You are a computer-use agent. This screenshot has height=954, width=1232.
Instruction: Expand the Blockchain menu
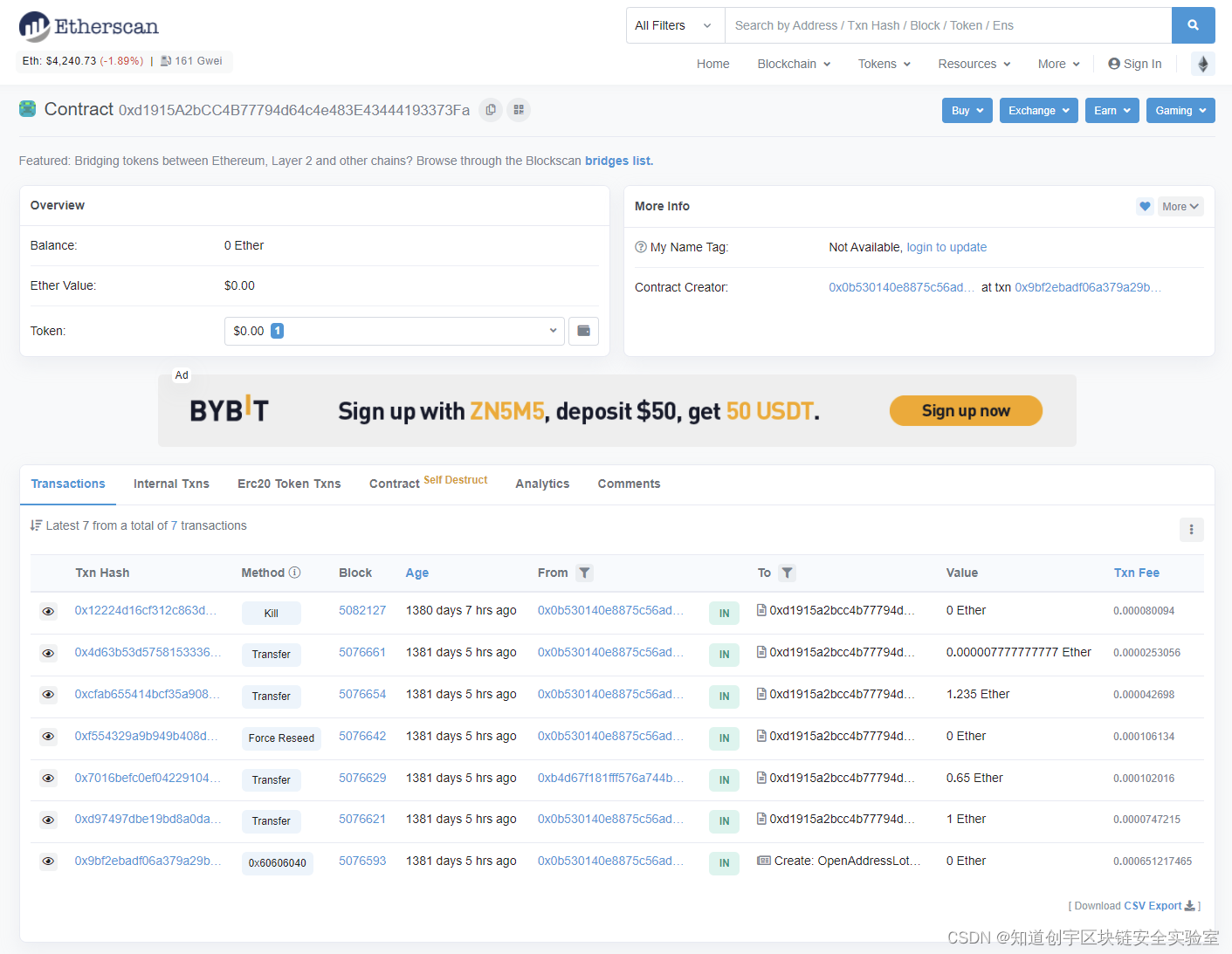pos(794,64)
